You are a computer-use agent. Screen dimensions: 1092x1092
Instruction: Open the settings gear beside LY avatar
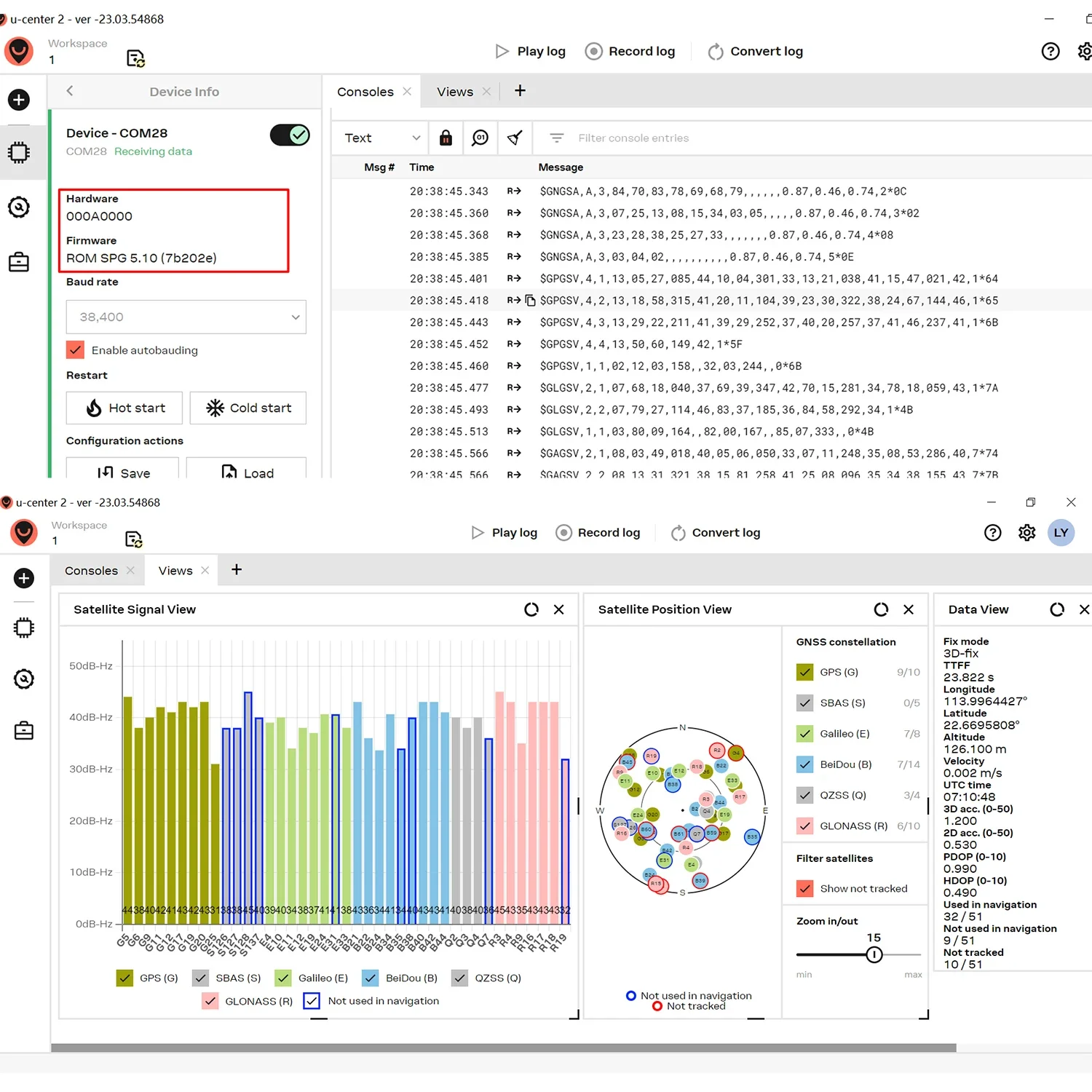[1026, 533]
